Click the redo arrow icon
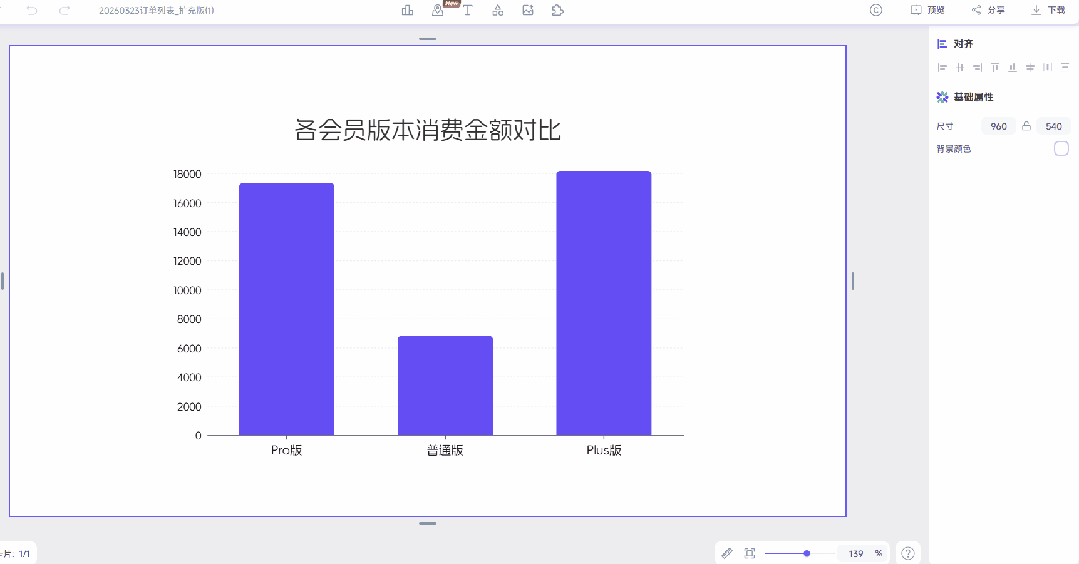The image size is (1079, 564). [x=64, y=10]
